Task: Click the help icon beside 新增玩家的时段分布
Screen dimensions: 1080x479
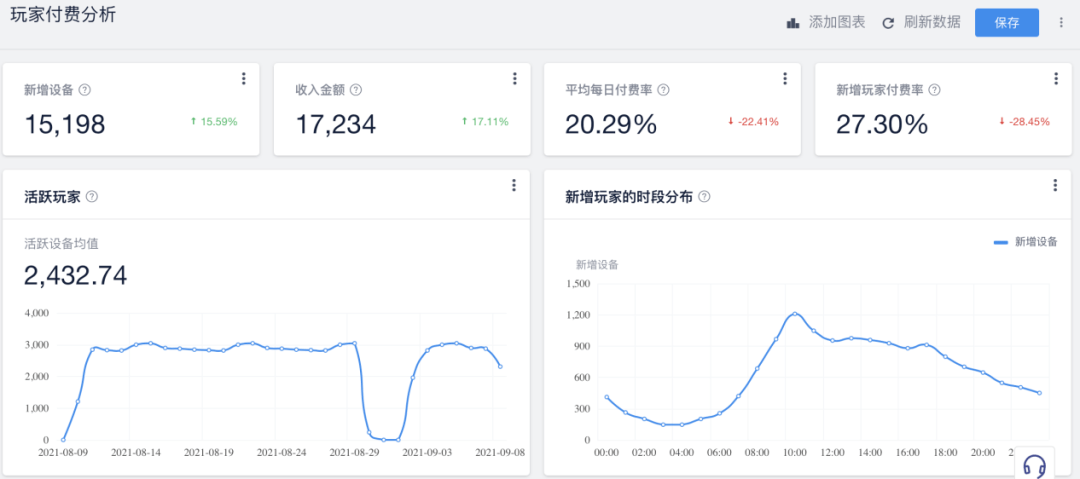Action: pyautogui.click(x=704, y=197)
